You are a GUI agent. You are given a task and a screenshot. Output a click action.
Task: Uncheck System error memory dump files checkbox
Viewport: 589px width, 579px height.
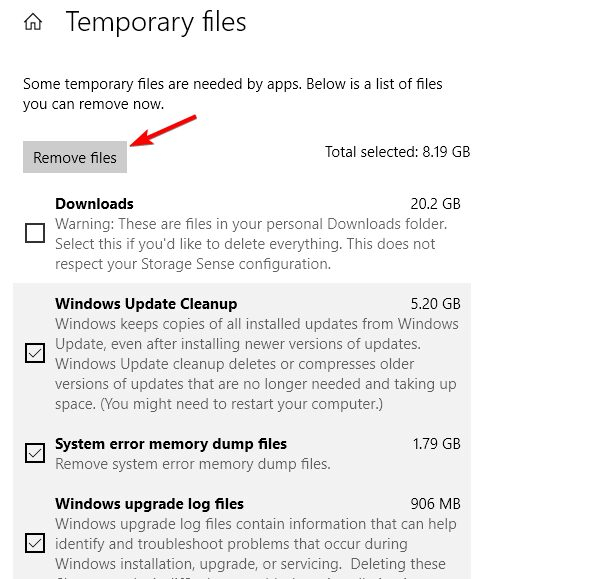pyautogui.click(x=35, y=453)
